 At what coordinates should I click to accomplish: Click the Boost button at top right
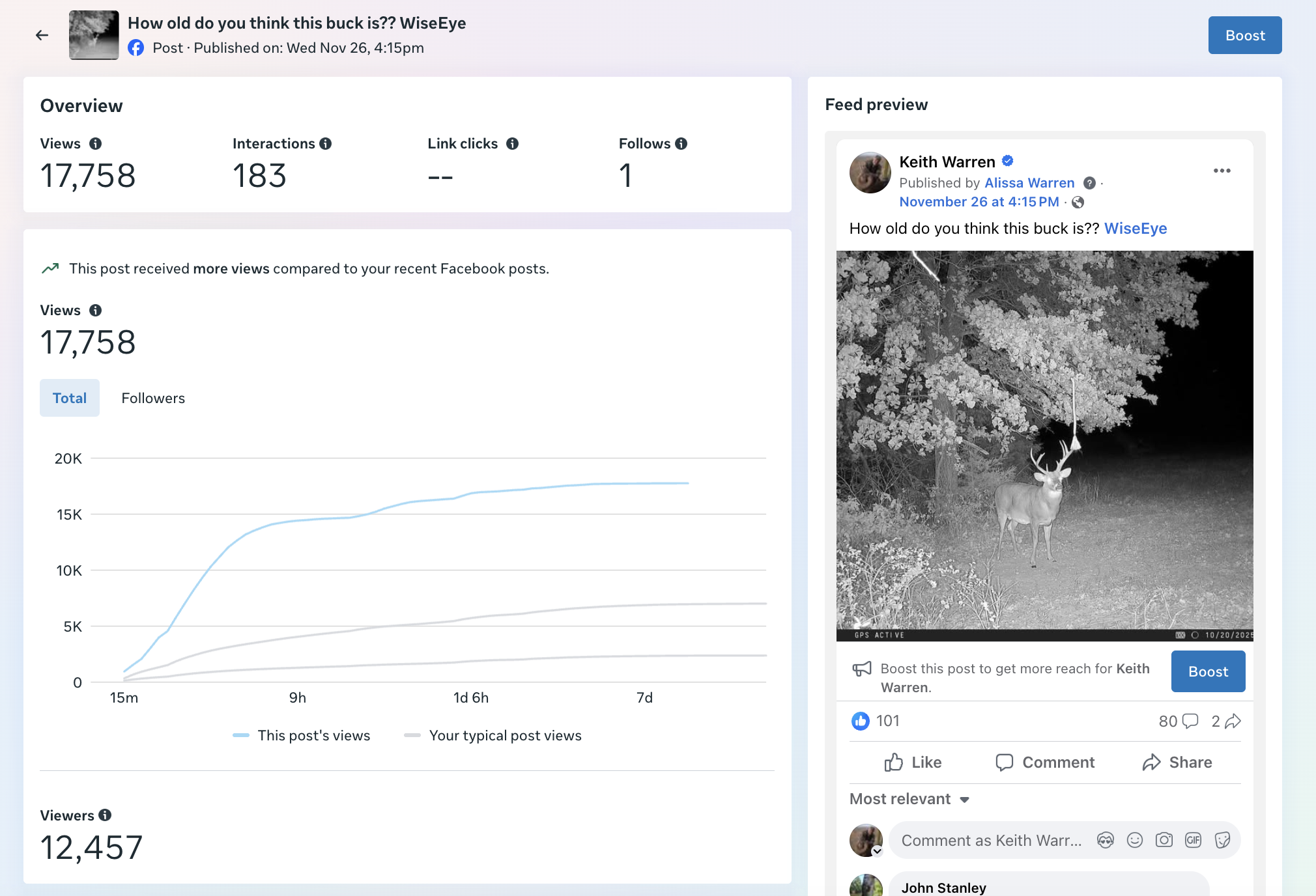1244,35
